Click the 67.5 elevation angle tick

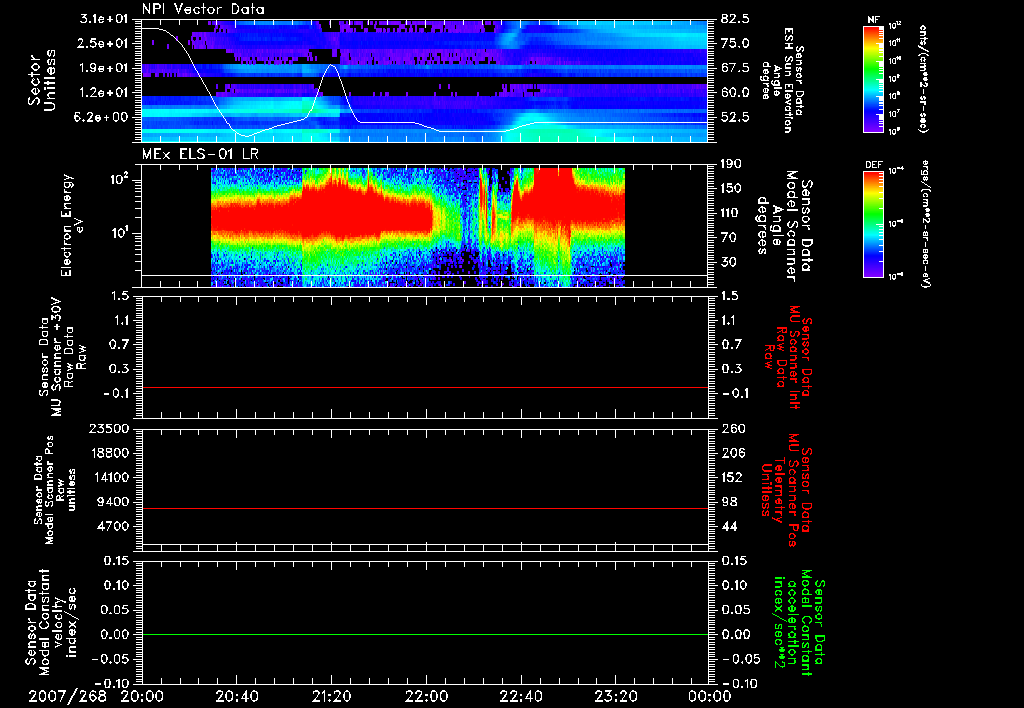pos(735,68)
